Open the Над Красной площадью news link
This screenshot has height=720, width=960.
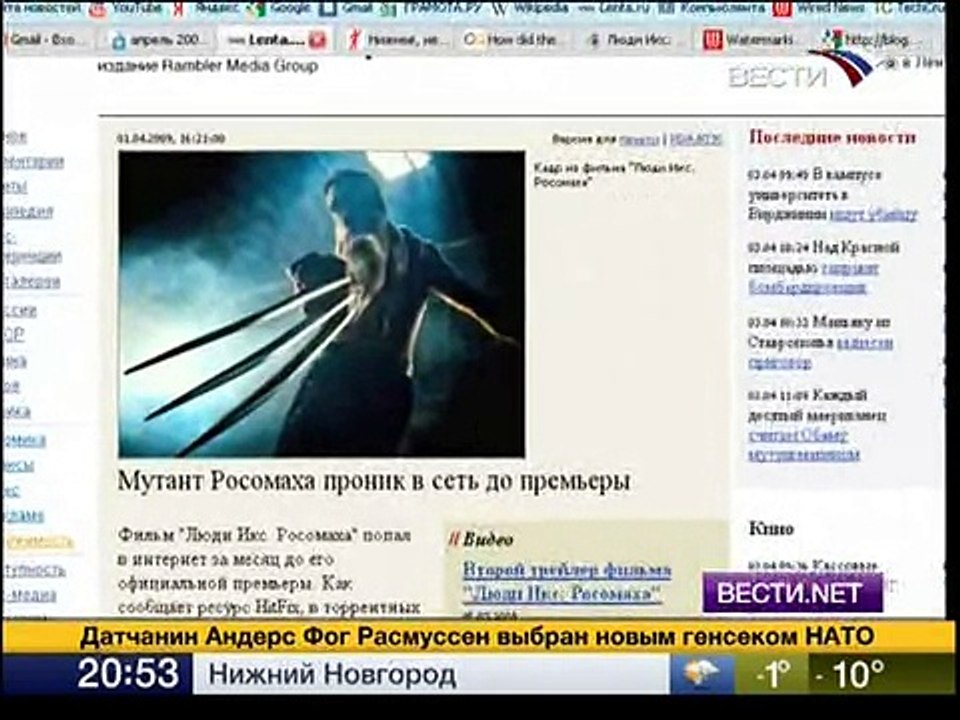(813, 277)
